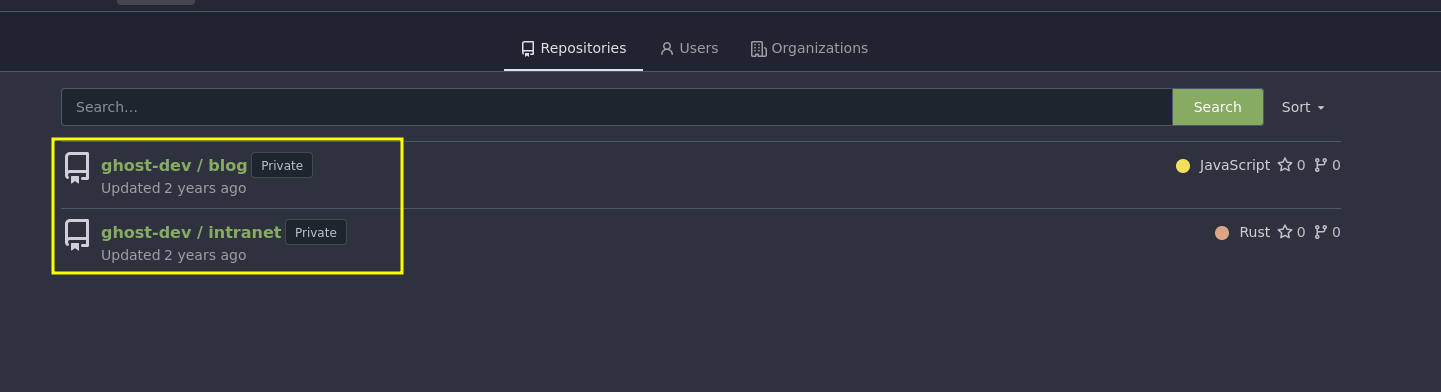Click the star icon in the blog row
This screenshot has width=1441, height=392.
(x=1285, y=165)
